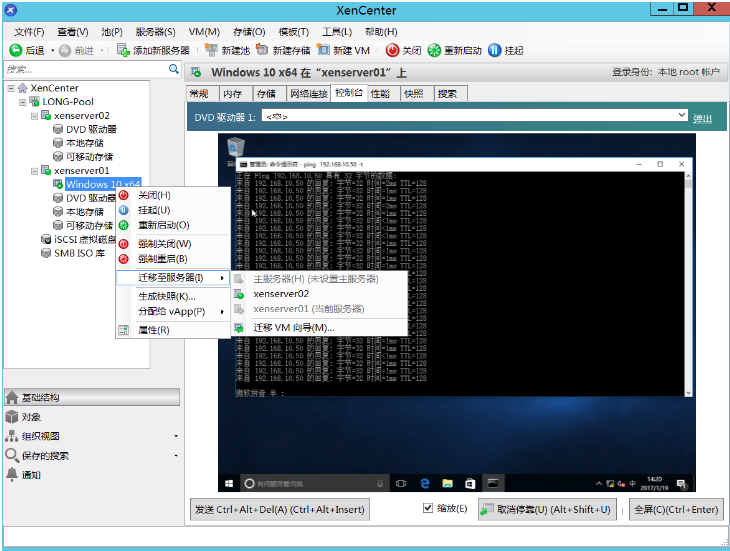730x551 pixels.
Task: Click the 对象 (Objects) cube icon
Action: pos(12,417)
